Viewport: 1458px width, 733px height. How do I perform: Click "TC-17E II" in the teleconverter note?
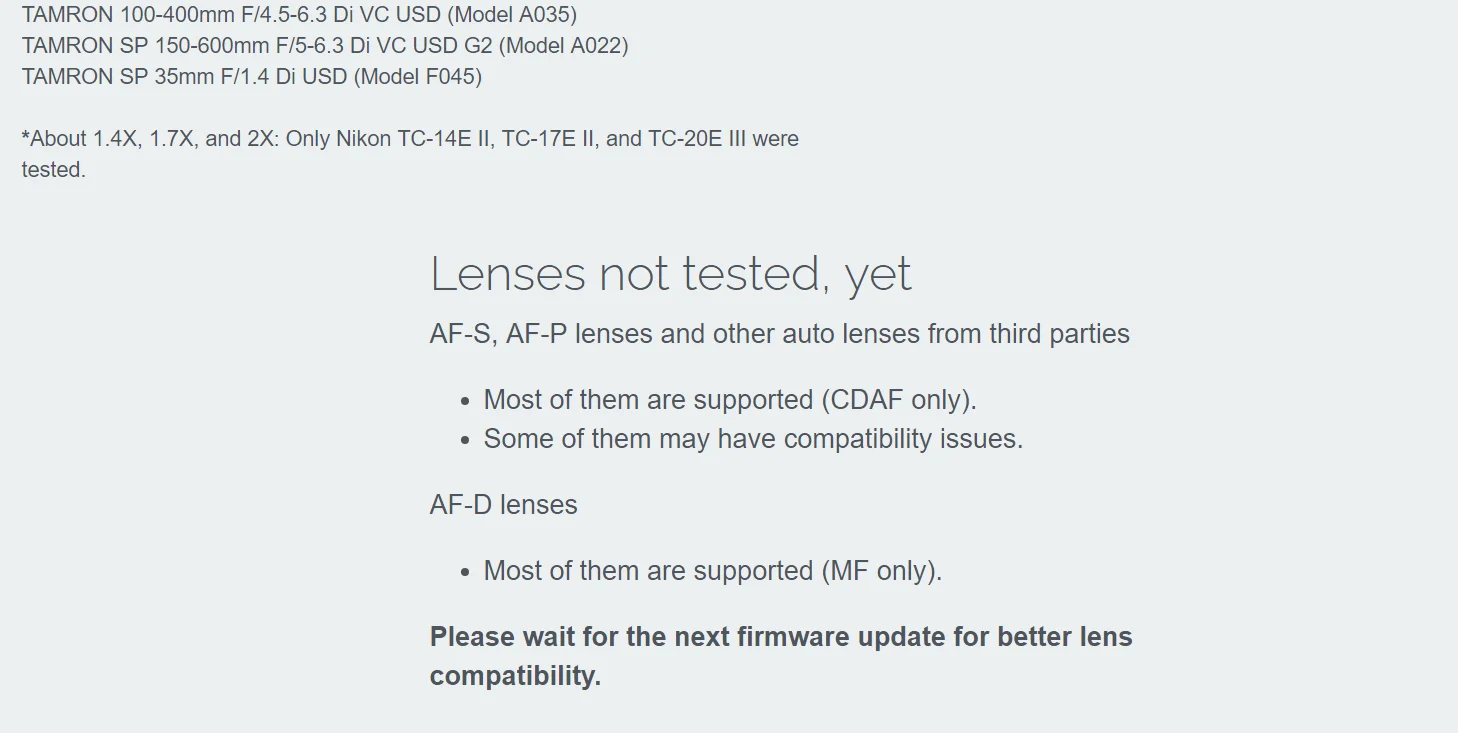click(x=548, y=139)
